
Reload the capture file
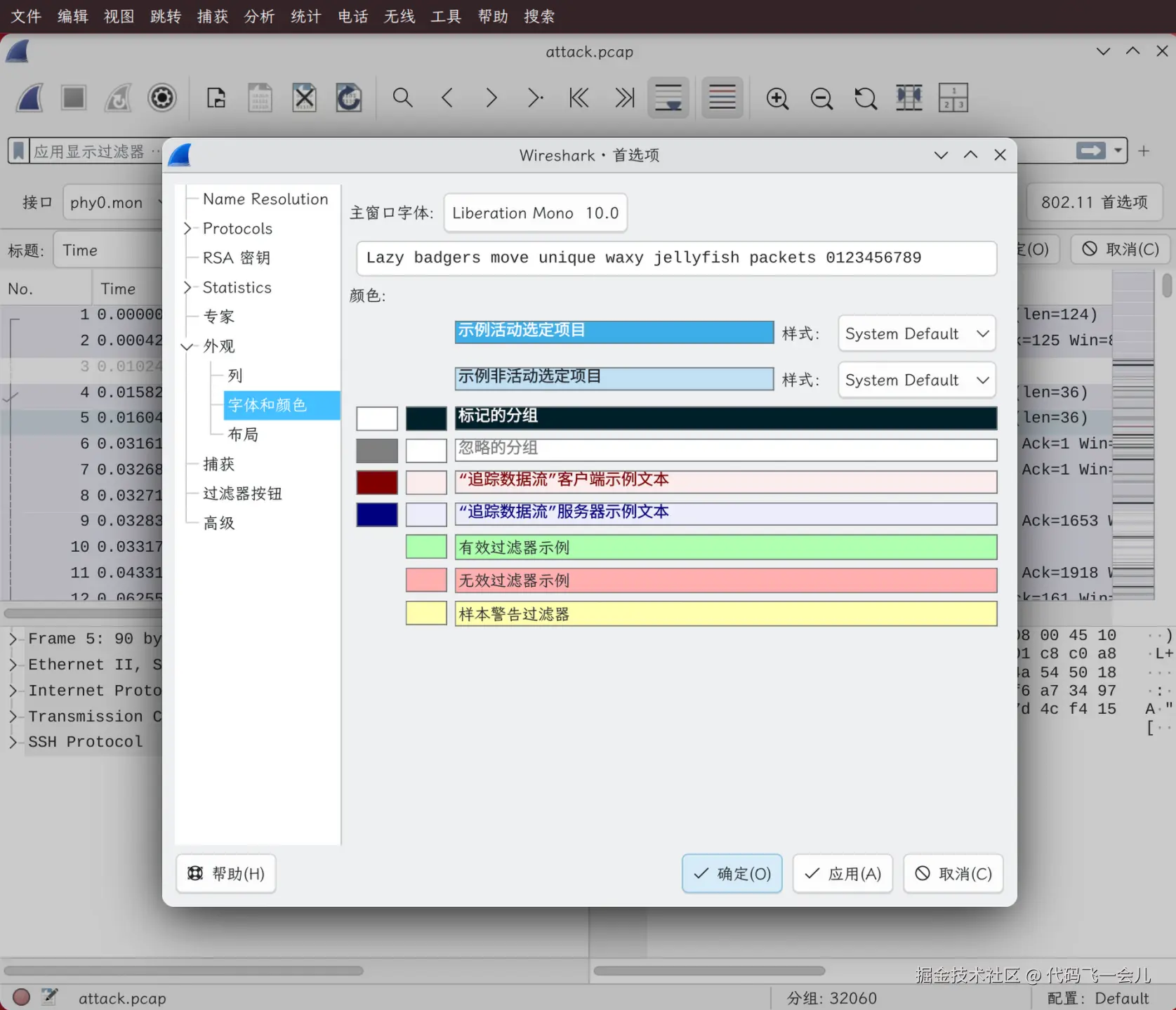[349, 98]
